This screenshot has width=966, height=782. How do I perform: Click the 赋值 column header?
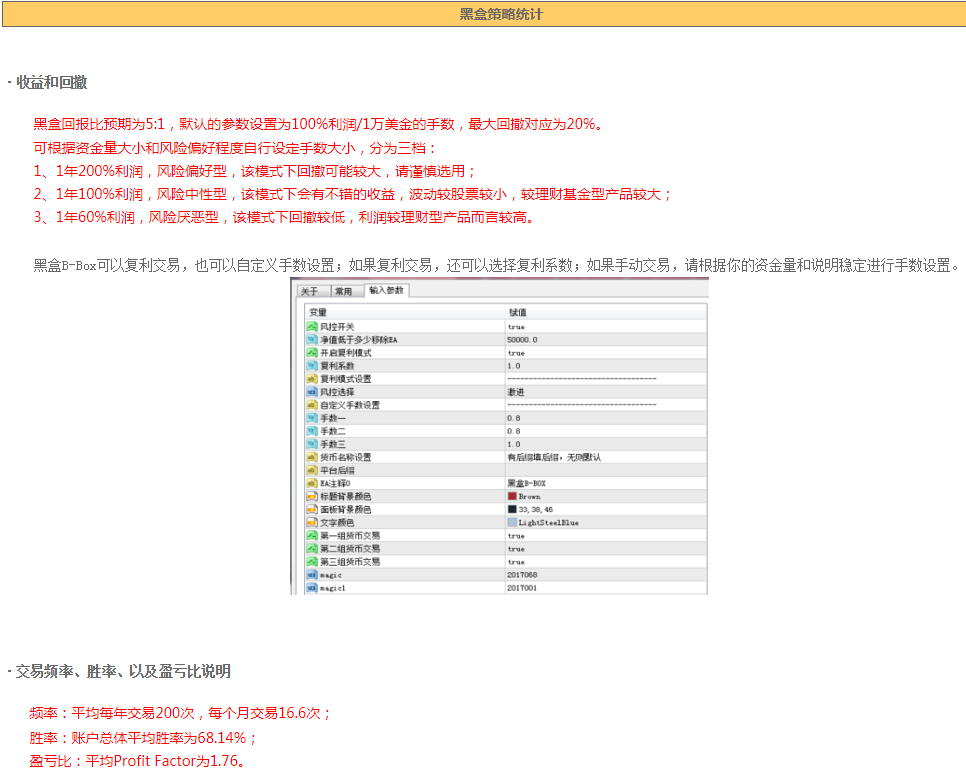coord(605,312)
